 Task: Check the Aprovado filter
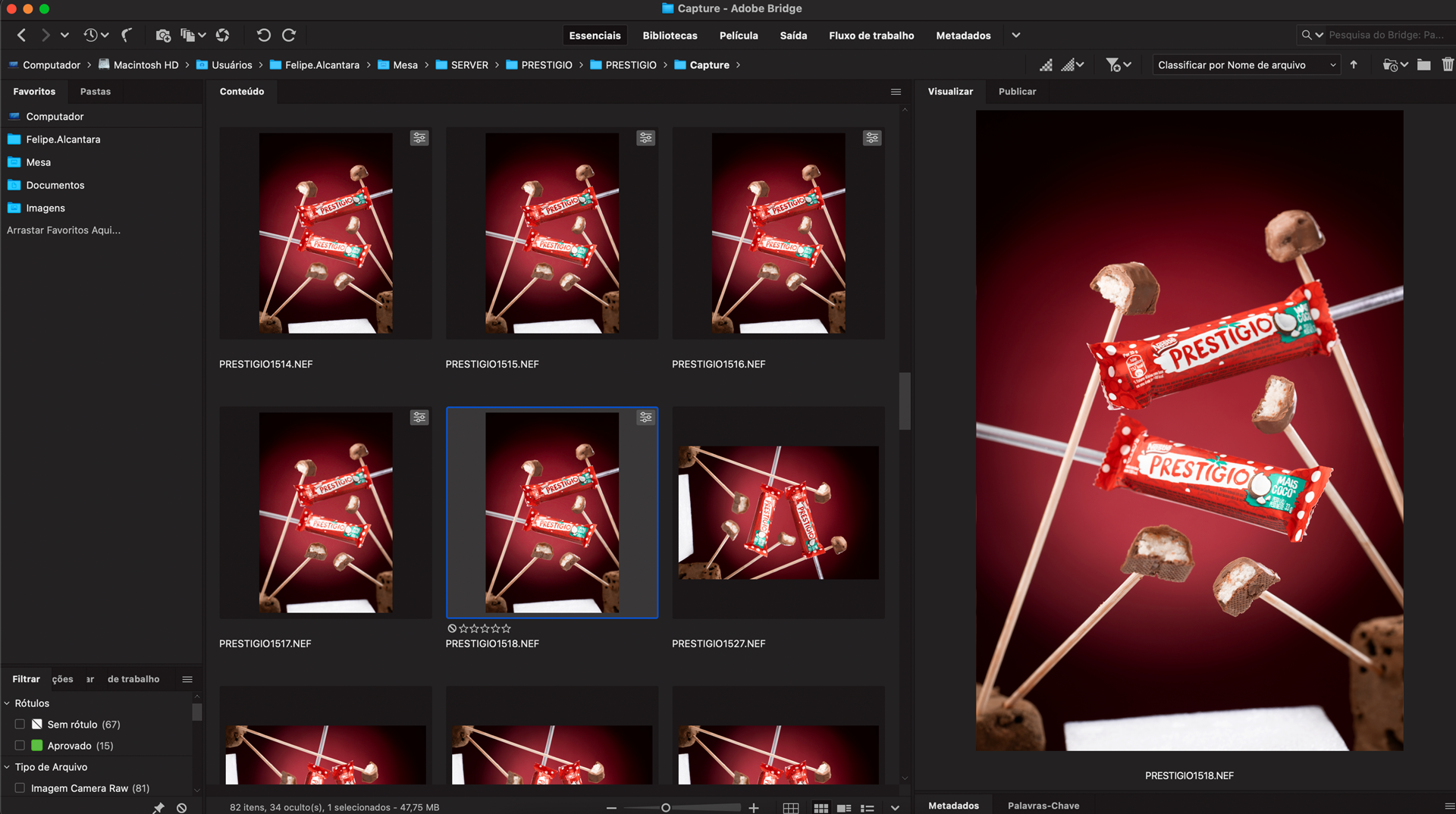point(20,746)
